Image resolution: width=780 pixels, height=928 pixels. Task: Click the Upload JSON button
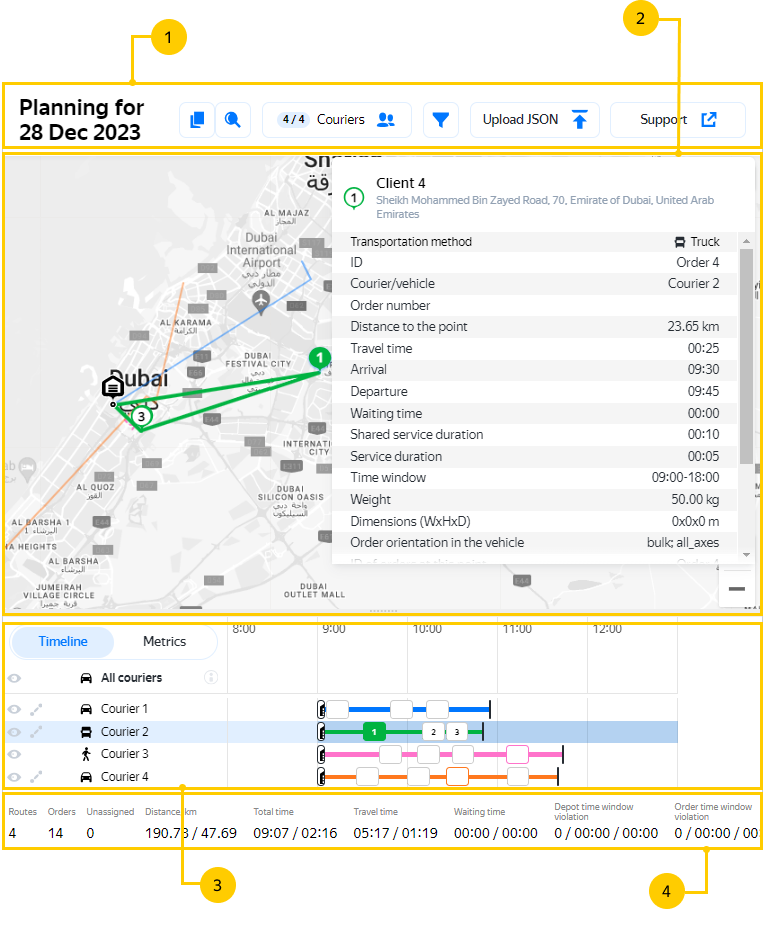point(534,120)
